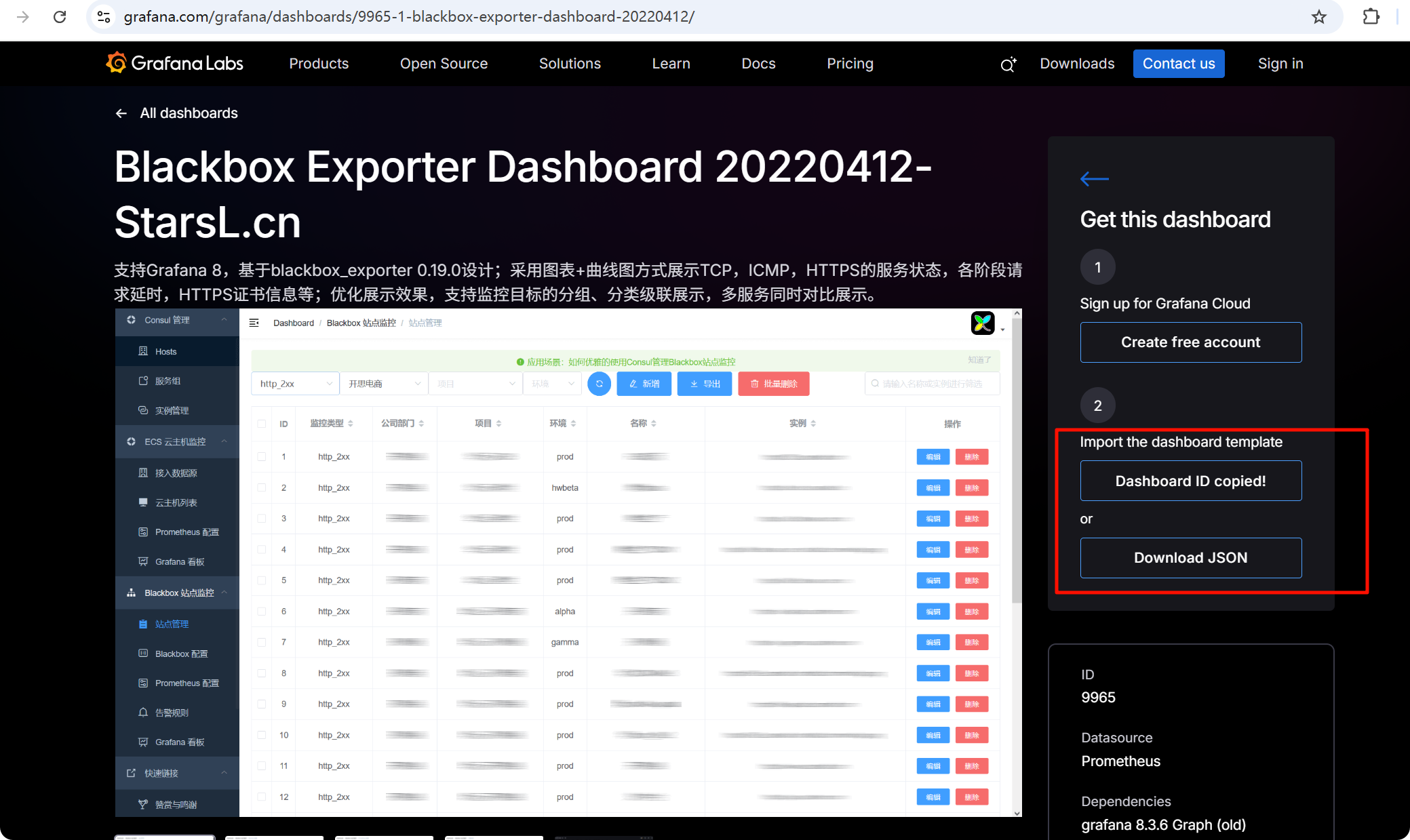The height and width of the screenshot is (840, 1410).
Task: Click the browser reload icon
Action: 60,17
